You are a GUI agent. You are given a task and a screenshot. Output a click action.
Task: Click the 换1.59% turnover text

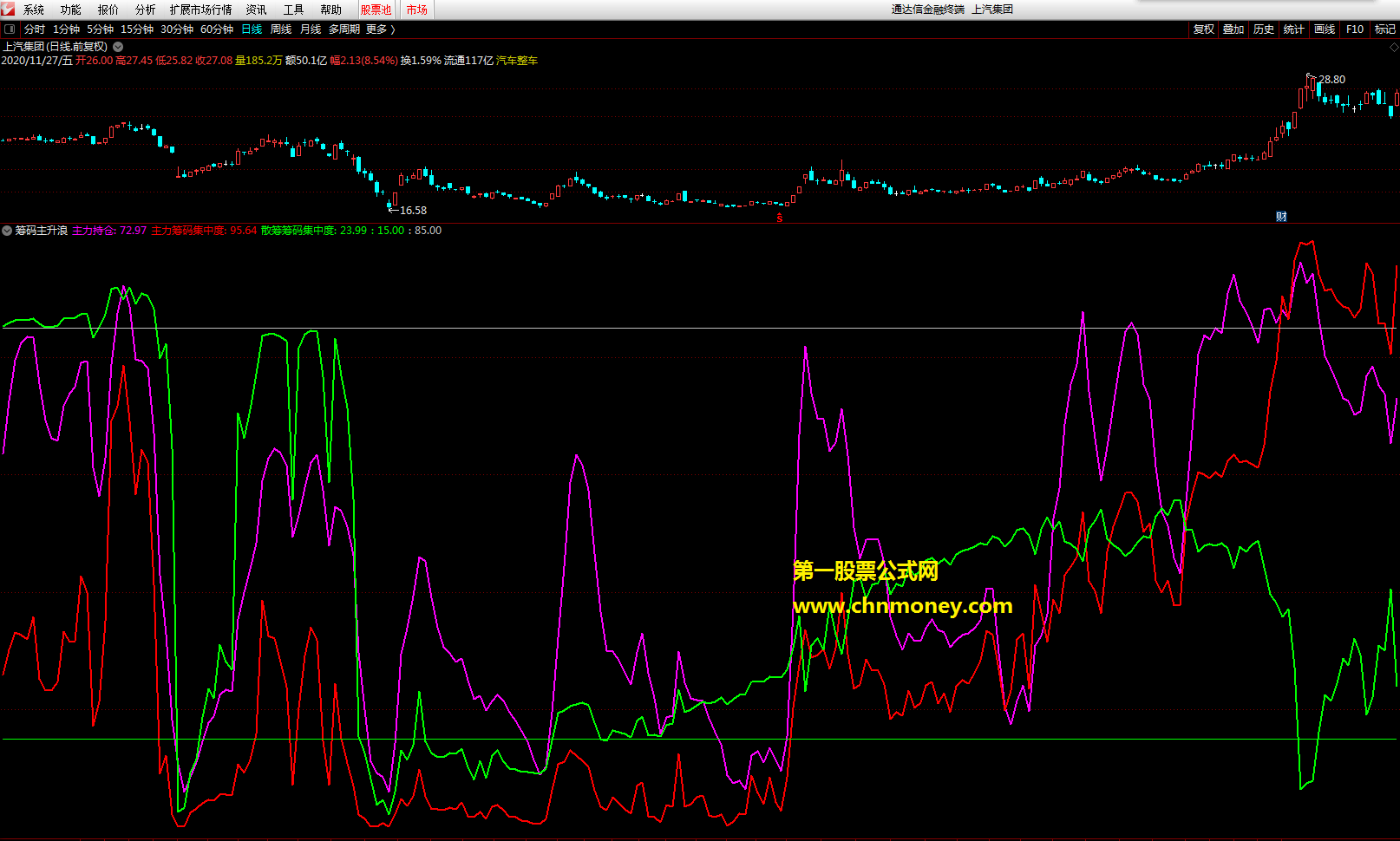[x=421, y=61]
